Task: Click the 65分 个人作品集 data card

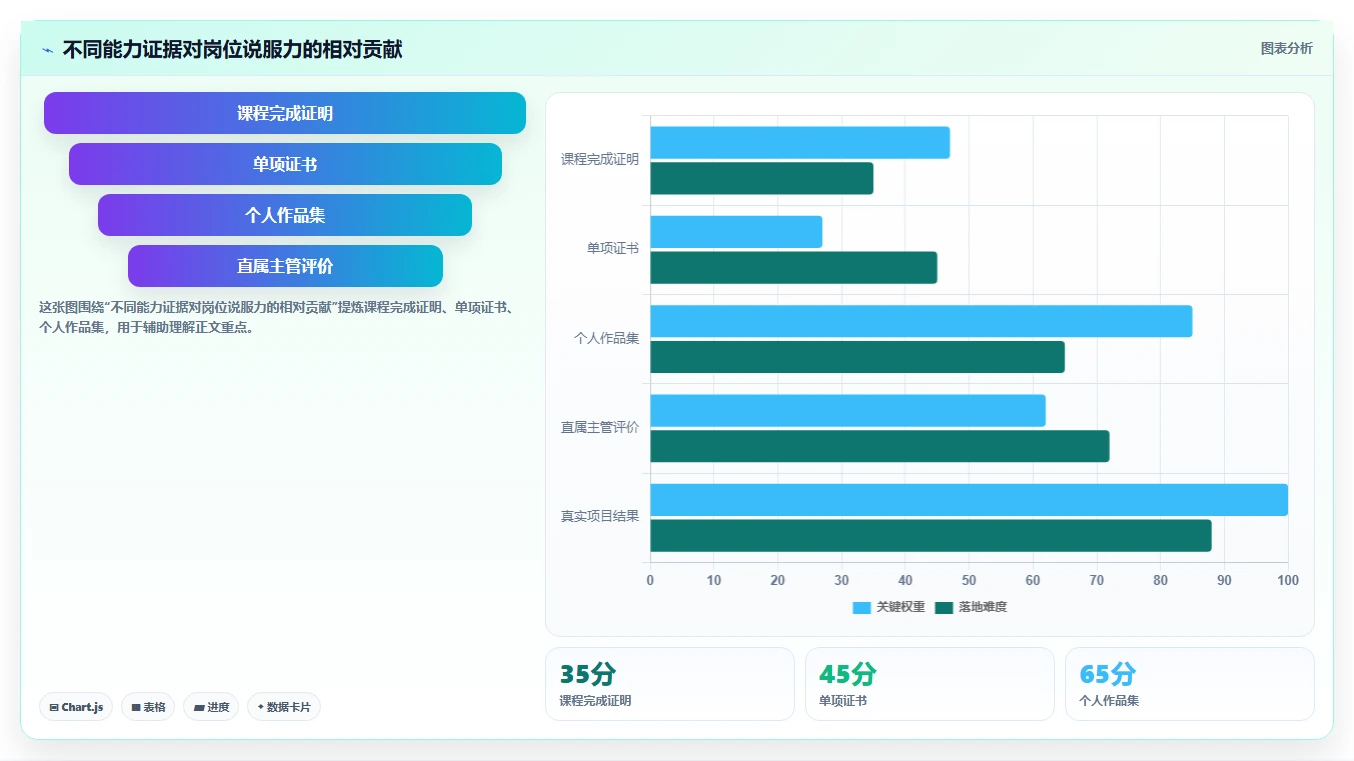Action: coord(1190,684)
